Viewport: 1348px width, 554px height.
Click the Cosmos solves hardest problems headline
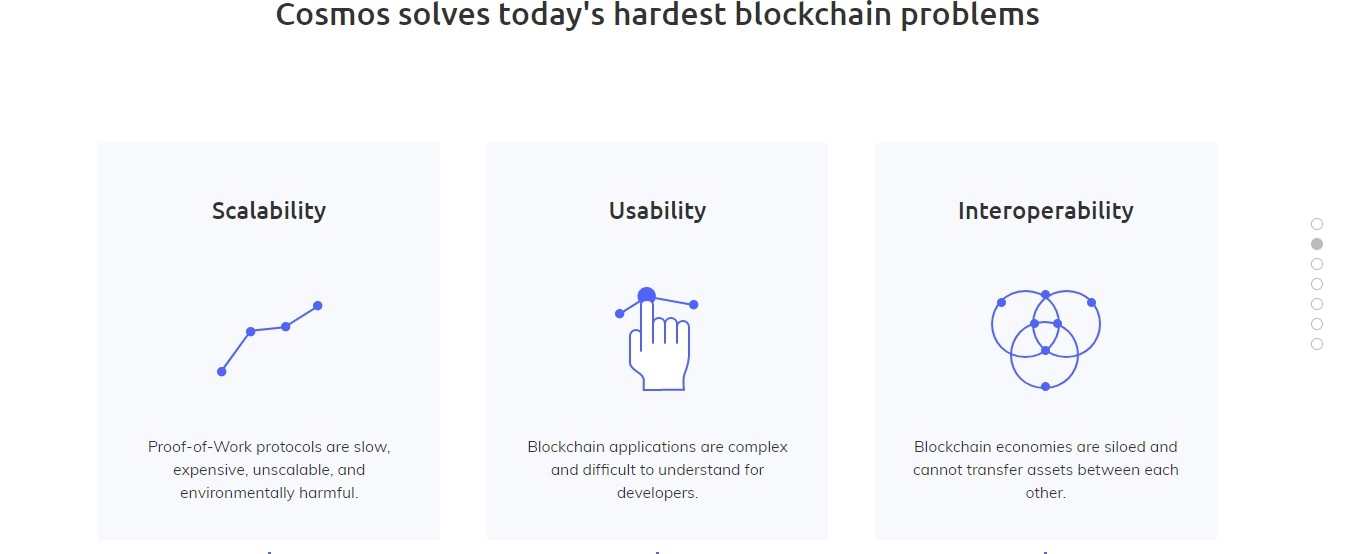pyautogui.click(x=657, y=15)
